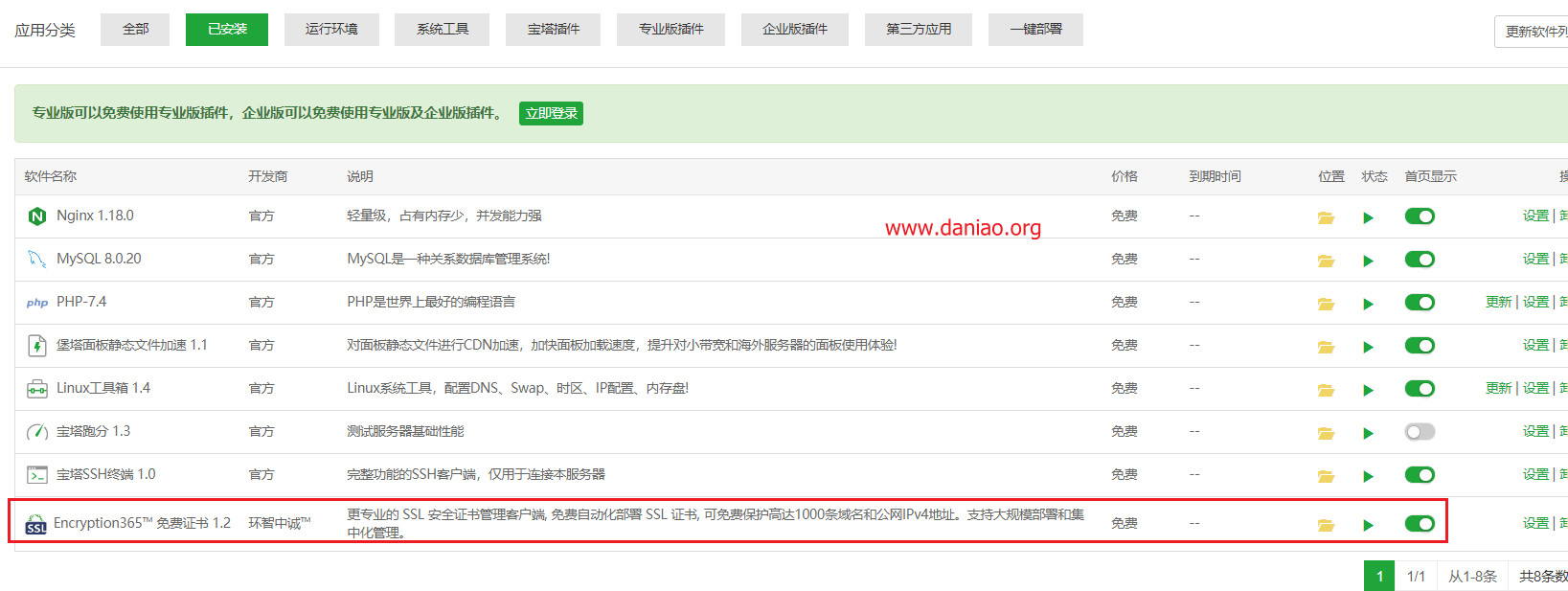Image resolution: width=1568 pixels, height=591 pixels.
Task: Click the 宝塔SSH终端 1.0 name
Action: coord(105,475)
